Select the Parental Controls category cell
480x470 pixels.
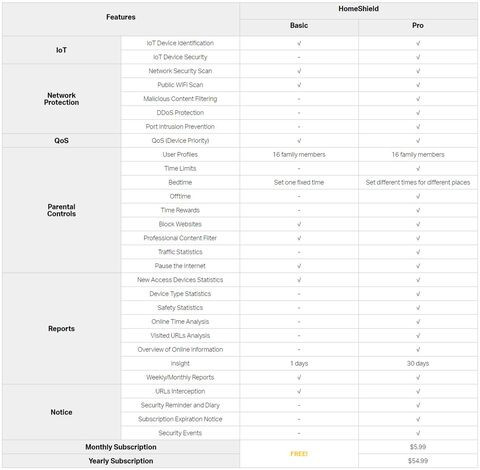point(61,210)
